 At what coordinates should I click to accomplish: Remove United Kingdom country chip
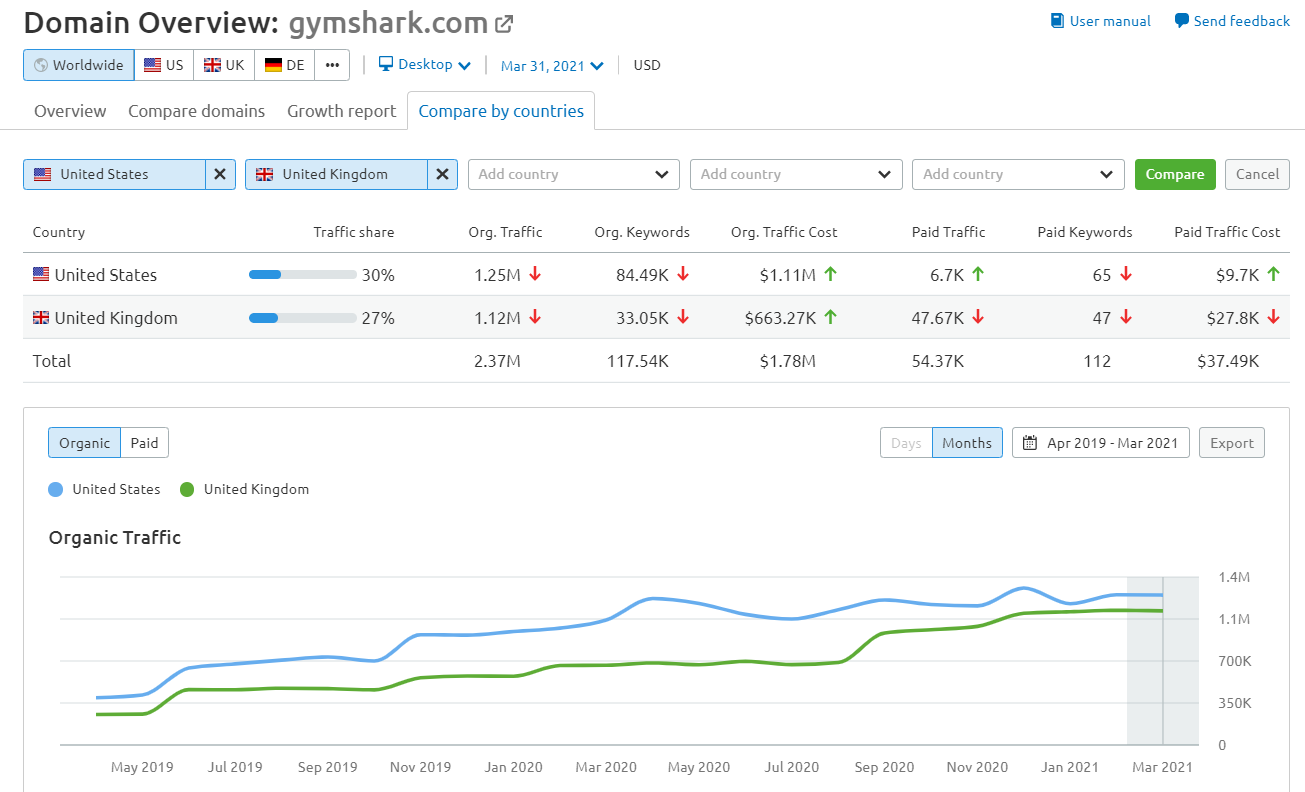(x=442, y=174)
